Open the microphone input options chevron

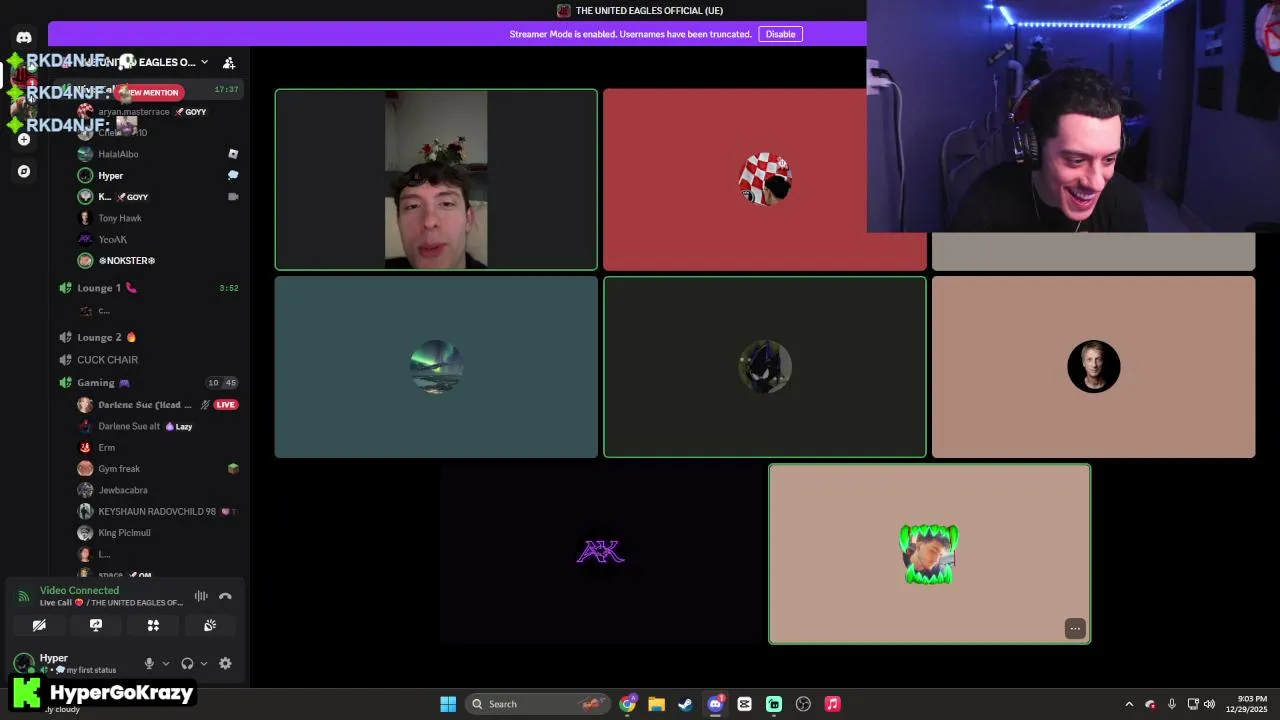tap(165, 663)
